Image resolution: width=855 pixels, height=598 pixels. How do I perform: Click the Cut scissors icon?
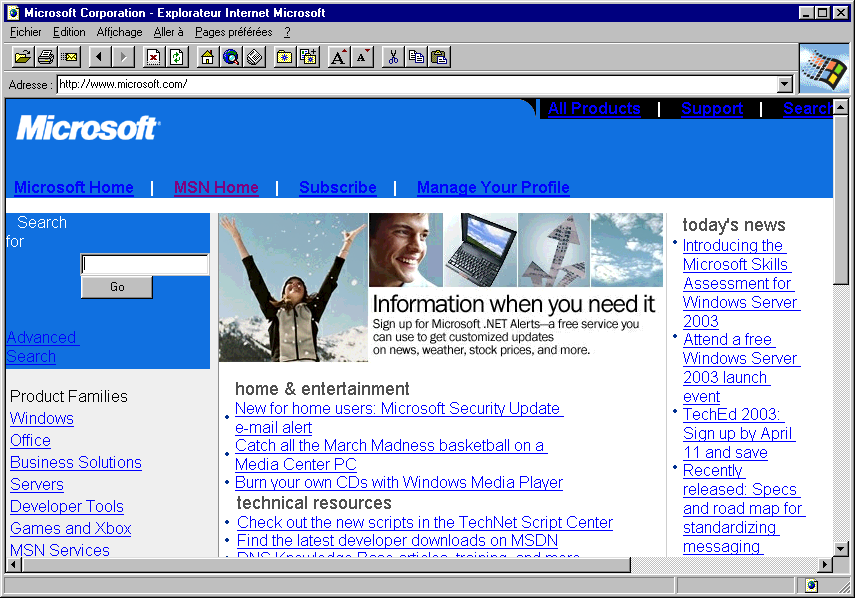tap(392, 57)
